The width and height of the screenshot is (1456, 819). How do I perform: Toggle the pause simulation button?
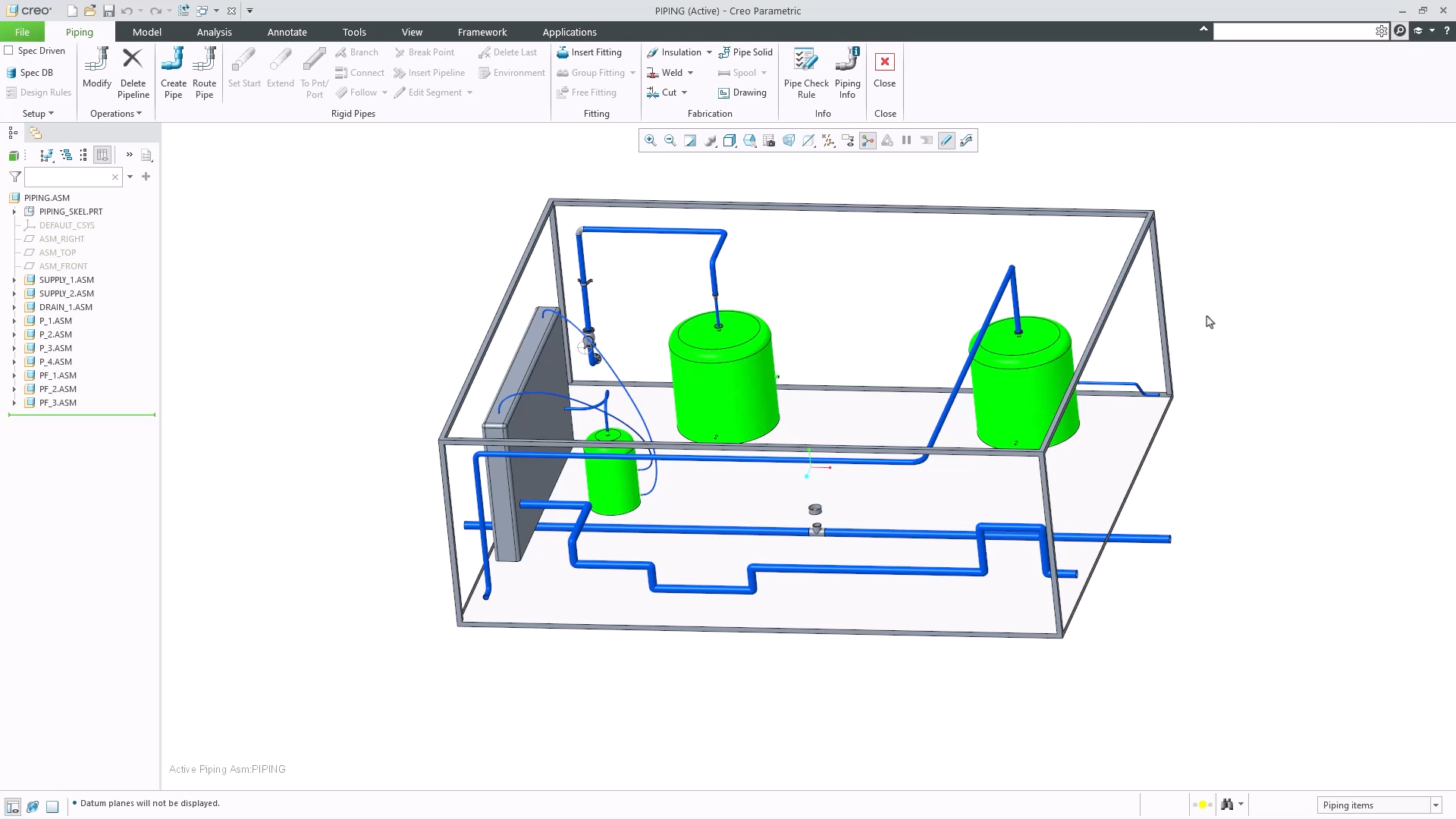point(906,140)
